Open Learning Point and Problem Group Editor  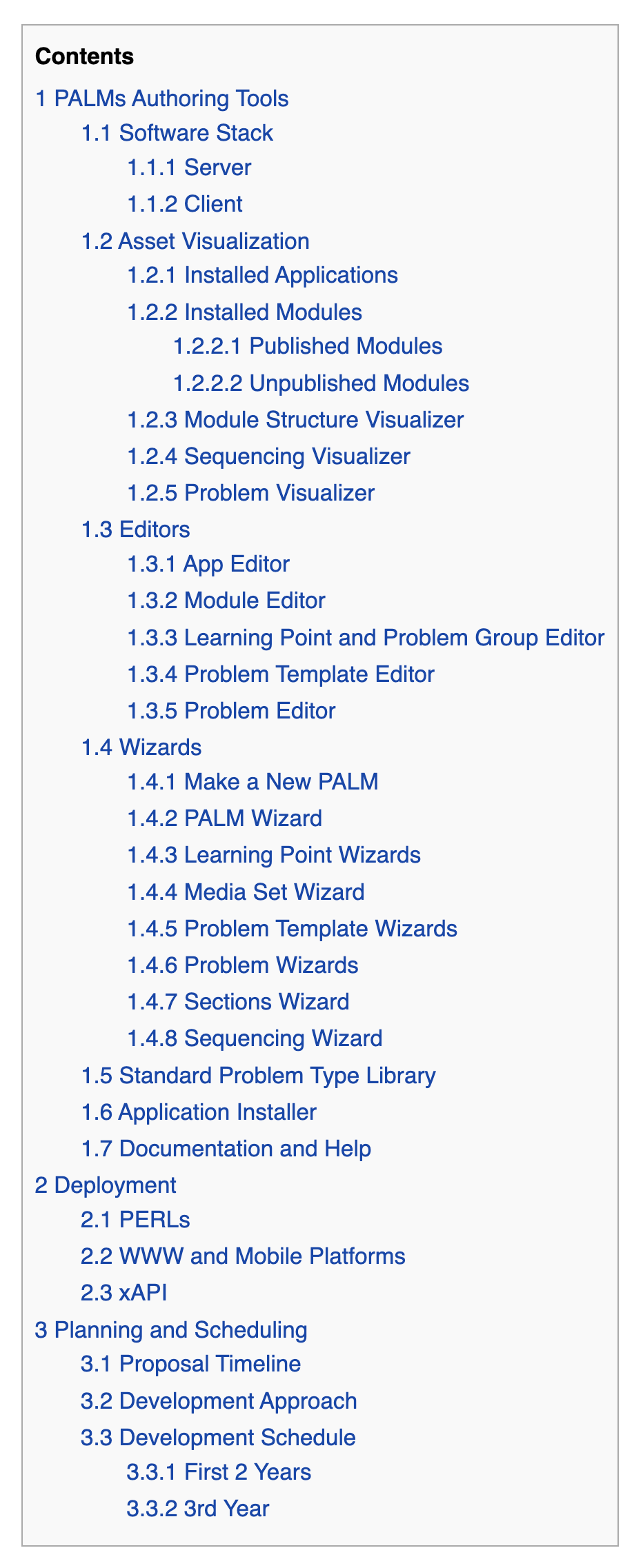(366, 638)
